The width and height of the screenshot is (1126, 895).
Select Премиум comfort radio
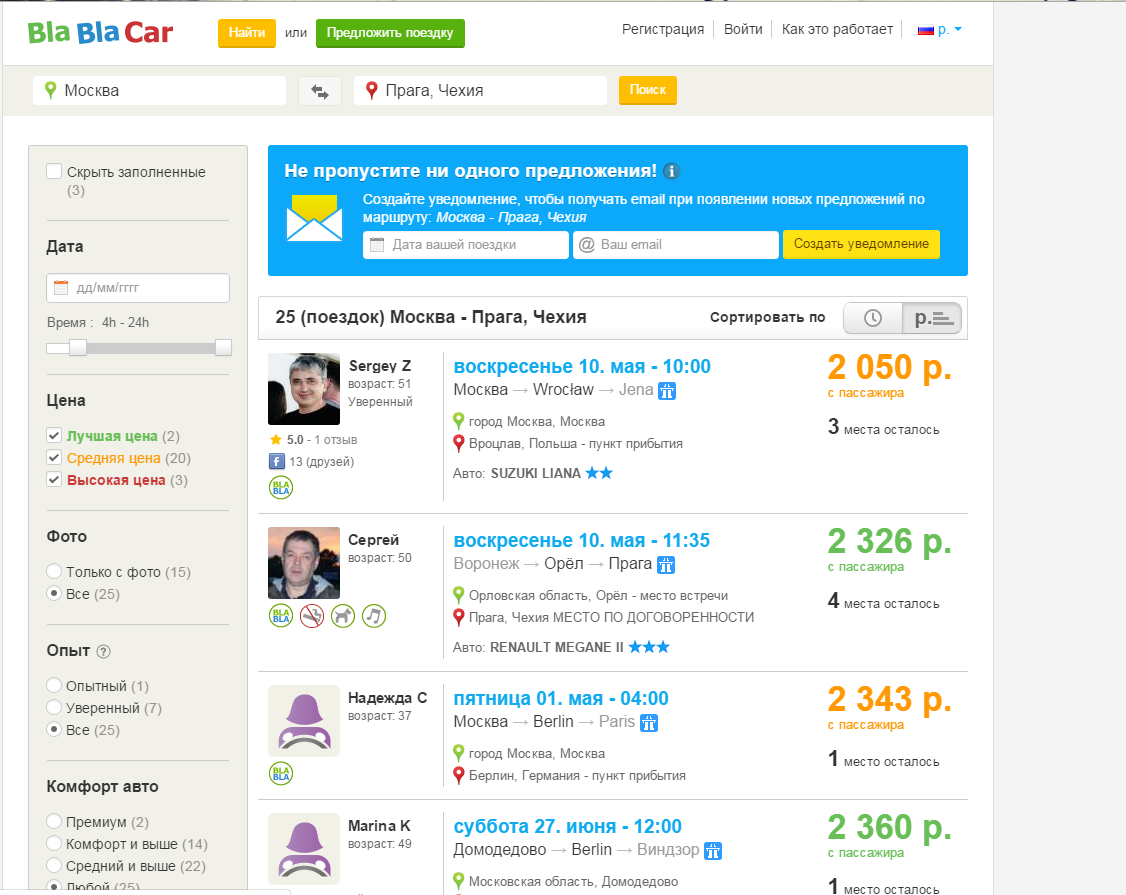coord(54,821)
